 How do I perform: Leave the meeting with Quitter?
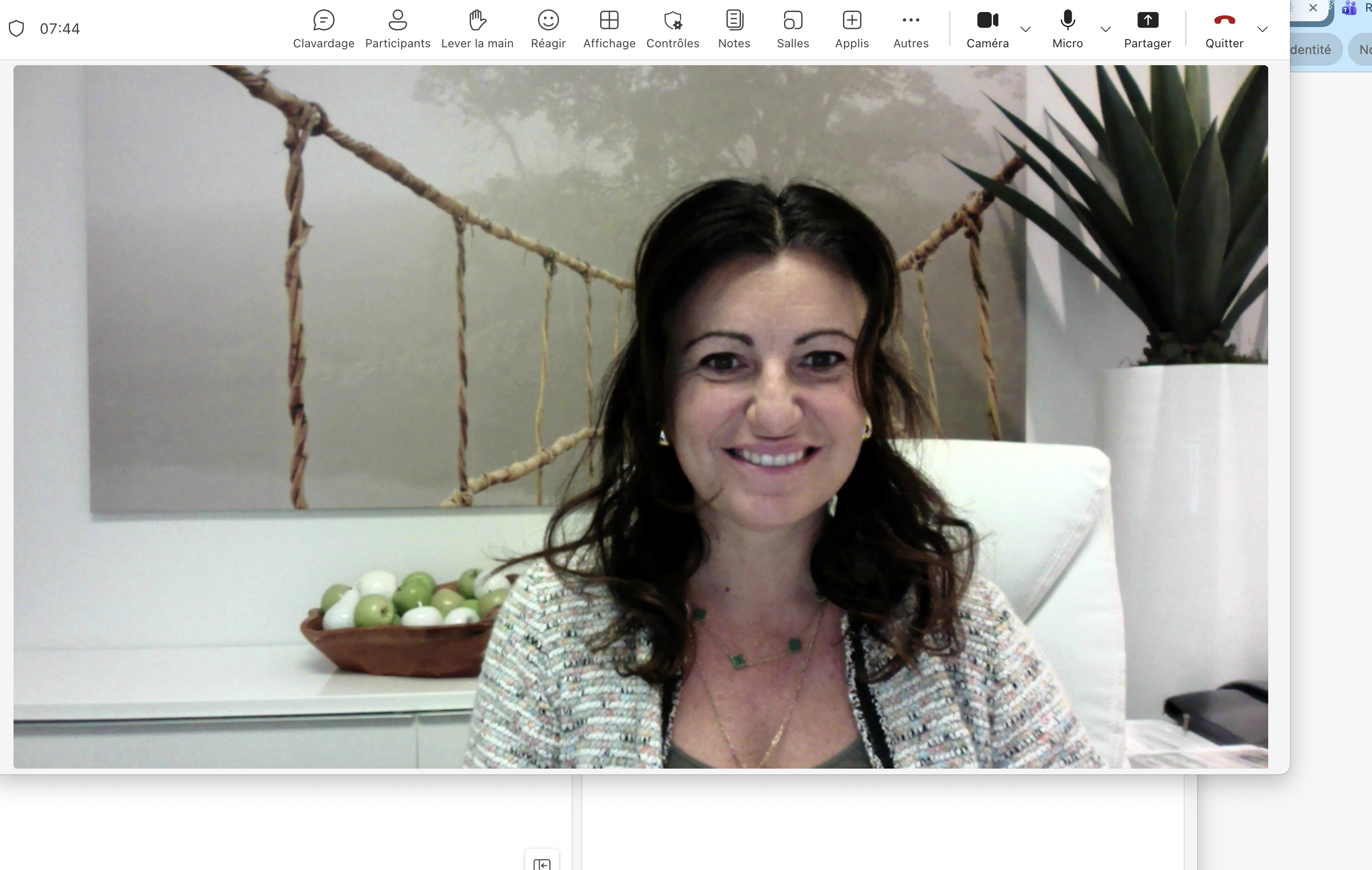point(1224,29)
